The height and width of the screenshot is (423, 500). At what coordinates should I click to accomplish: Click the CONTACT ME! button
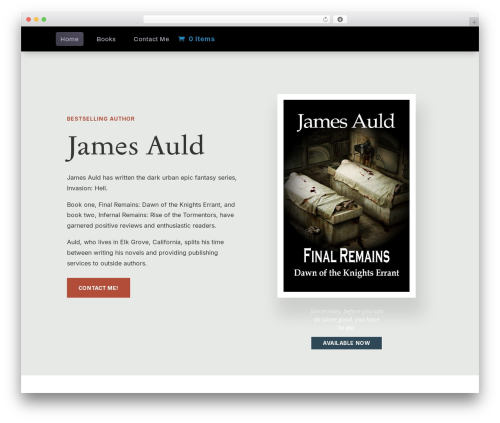[x=98, y=288]
